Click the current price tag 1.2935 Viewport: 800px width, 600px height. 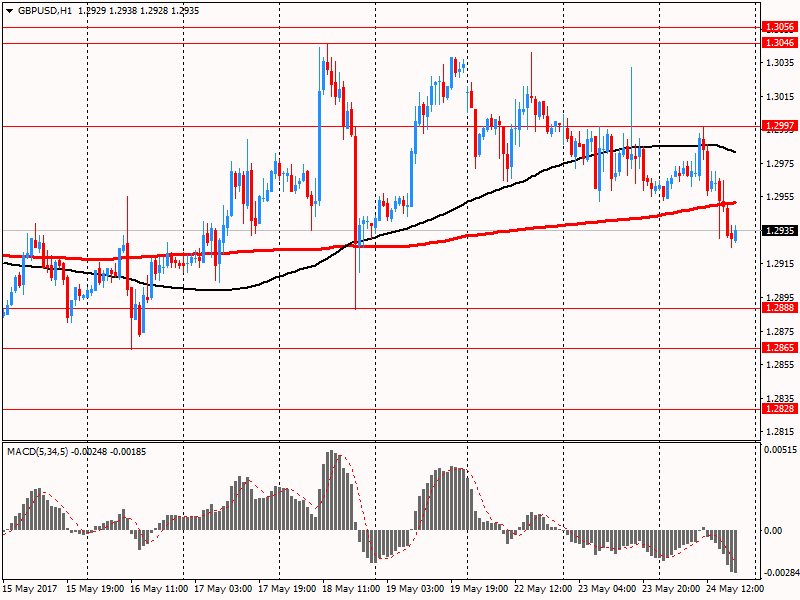point(780,231)
